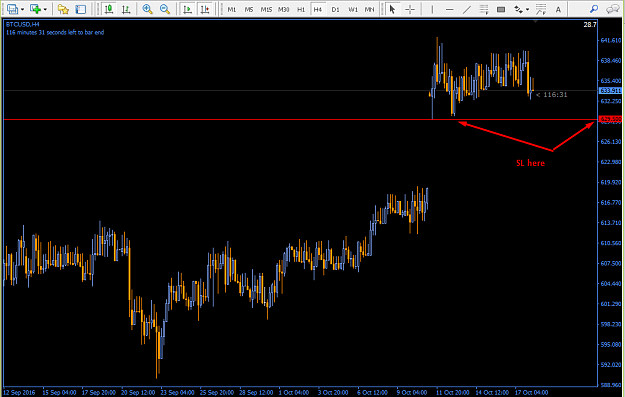
Task: Click the 592.020 price scale label
Action: tap(610, 364)
